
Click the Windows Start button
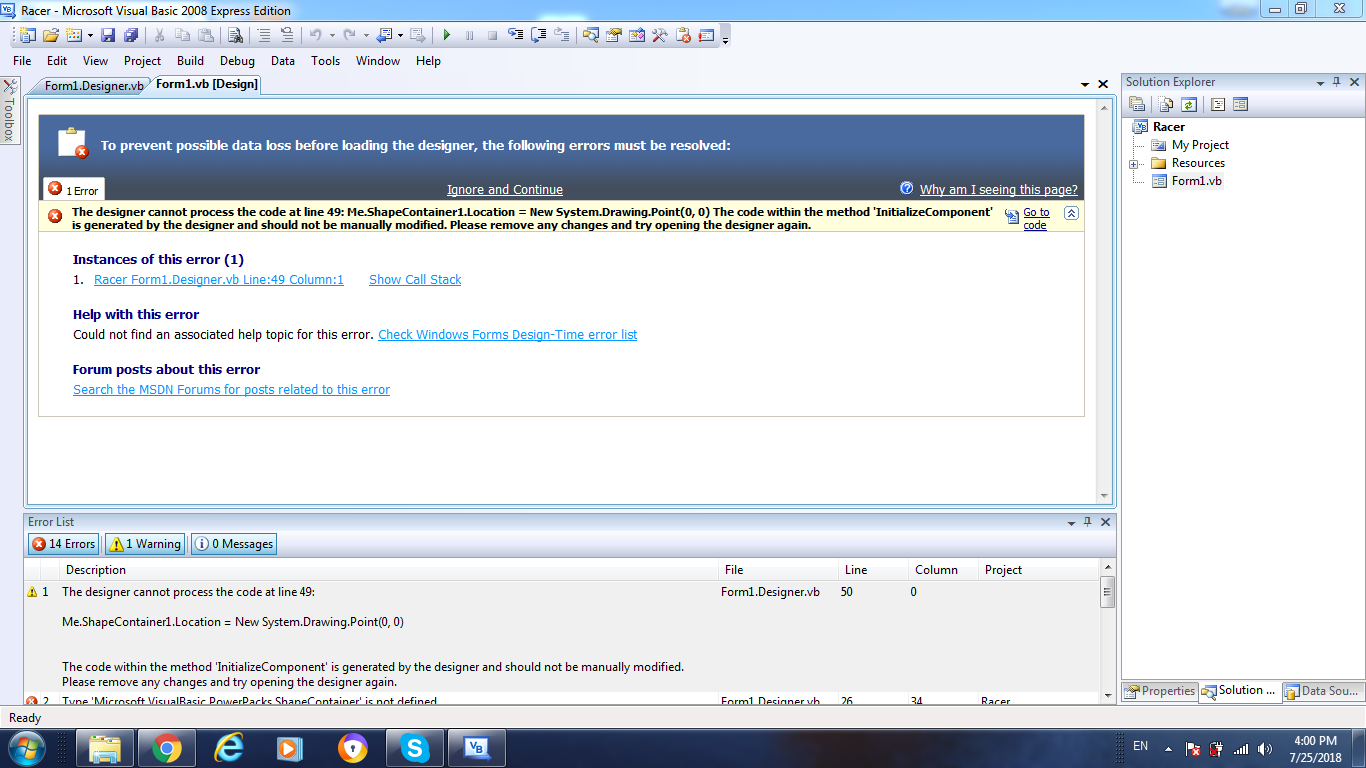(x=26, y=748)
